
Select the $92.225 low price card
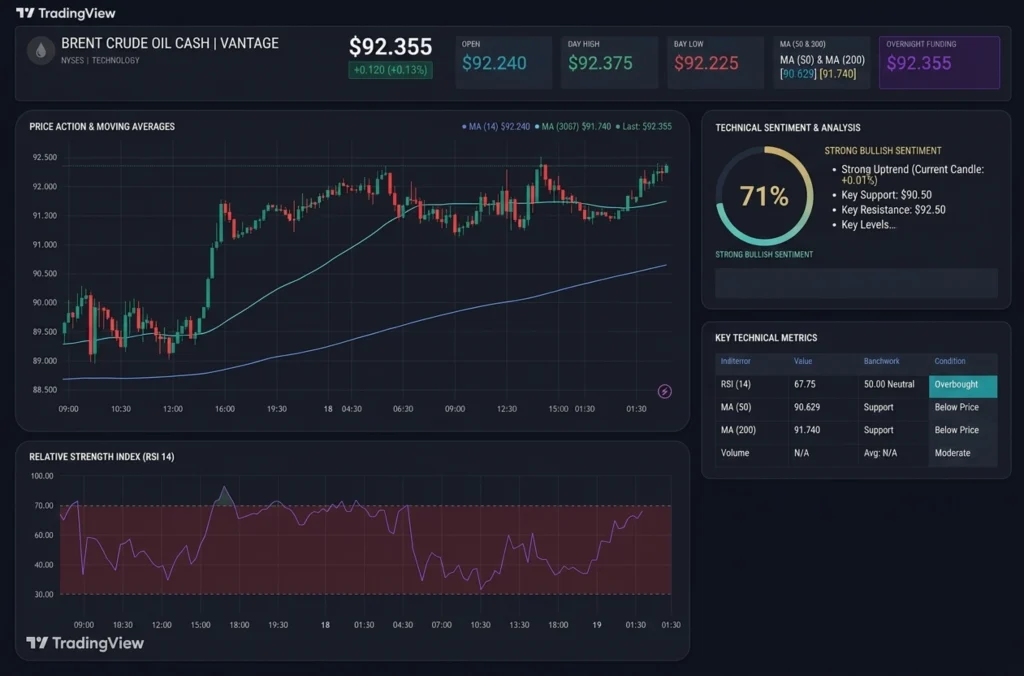[715, 63]
